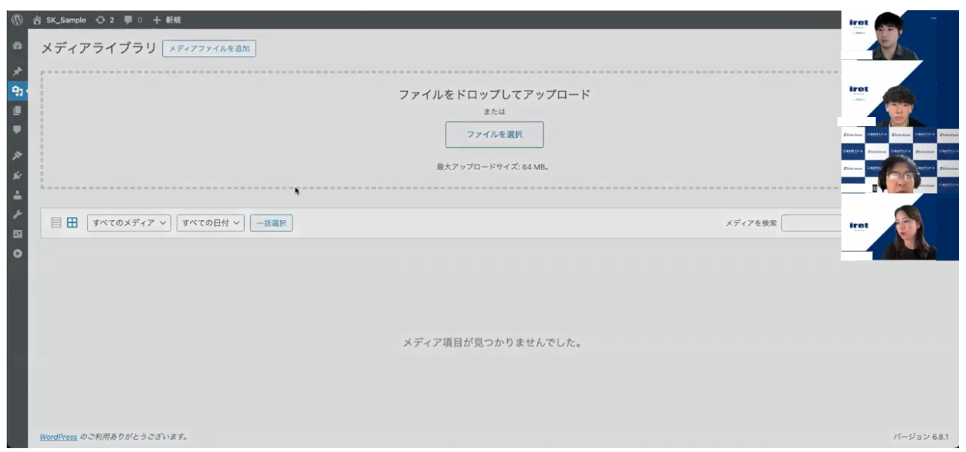Click the ファイルを選択 button
Screen dimensions: 966x452
494,134
